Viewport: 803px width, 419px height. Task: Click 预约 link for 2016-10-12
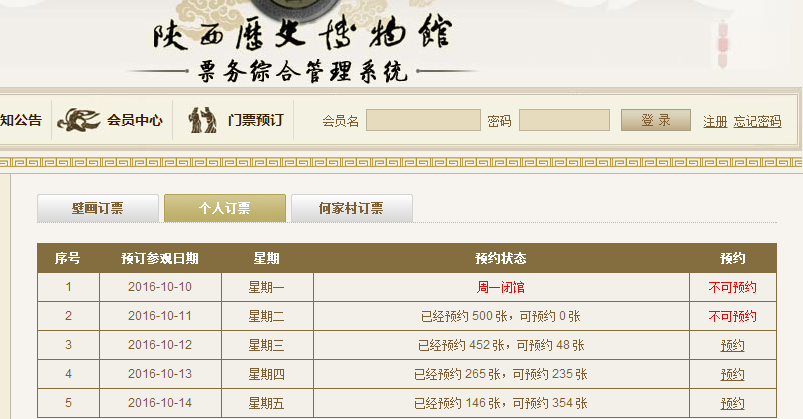tap(732, 346)
